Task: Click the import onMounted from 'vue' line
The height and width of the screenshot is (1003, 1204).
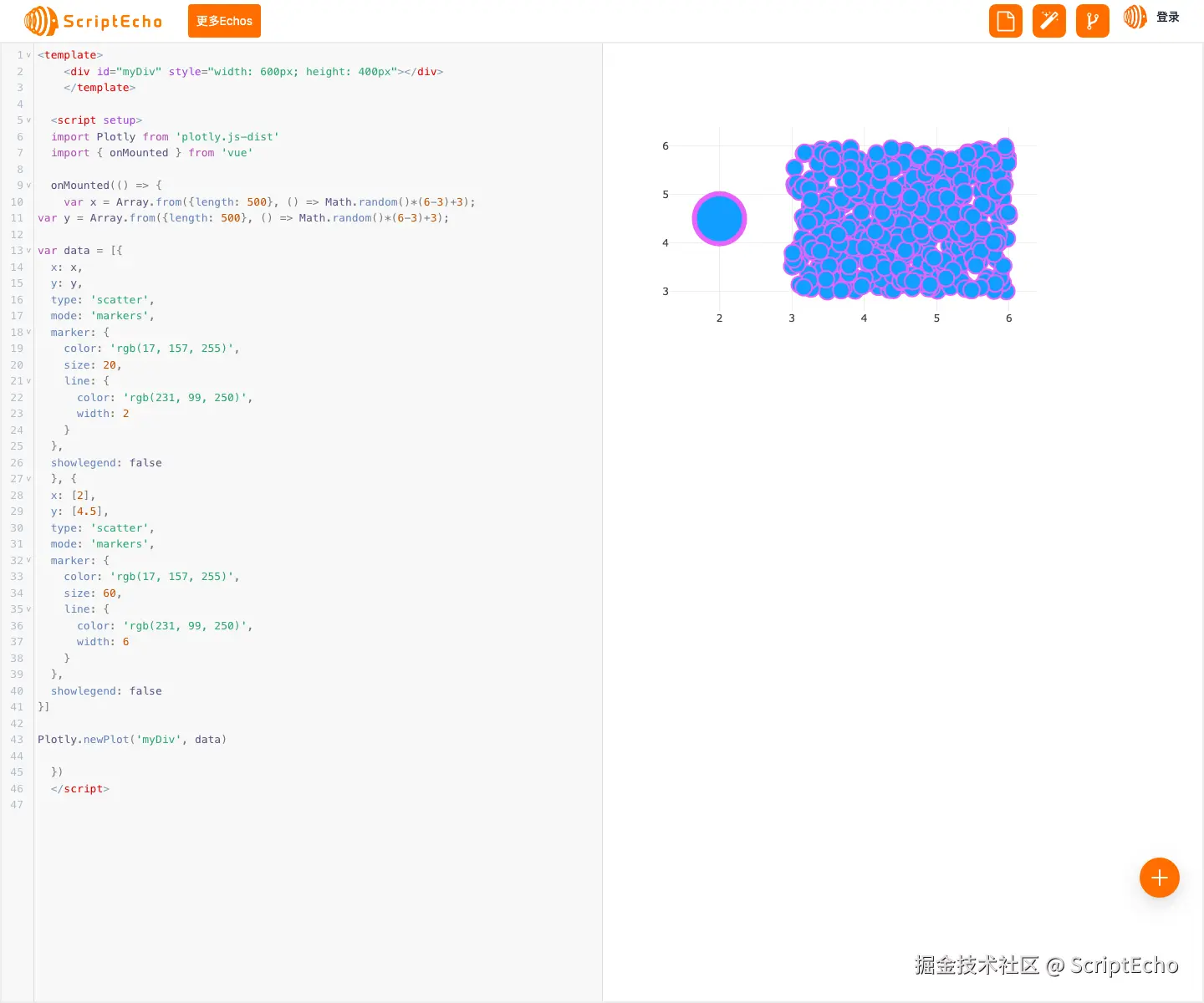Action: click(151, 153)
